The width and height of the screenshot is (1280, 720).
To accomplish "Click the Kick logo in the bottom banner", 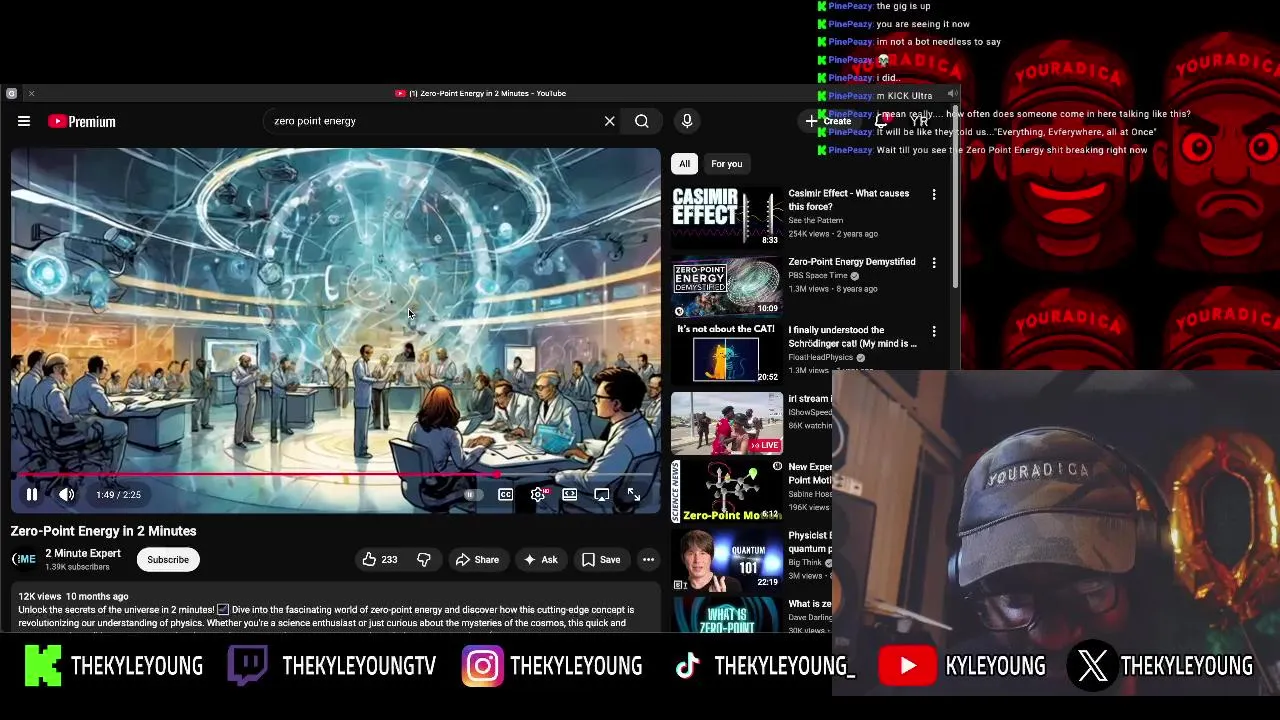I will tap(43, 666).
